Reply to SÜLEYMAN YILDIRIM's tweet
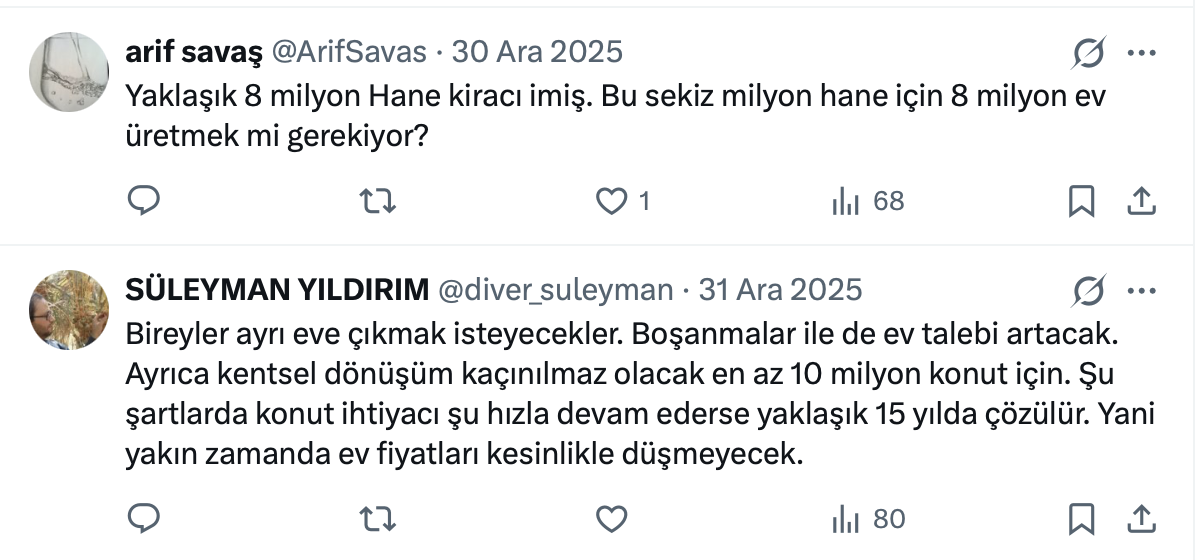Viewport: 1198px width, 560px height. click(144, 519)
